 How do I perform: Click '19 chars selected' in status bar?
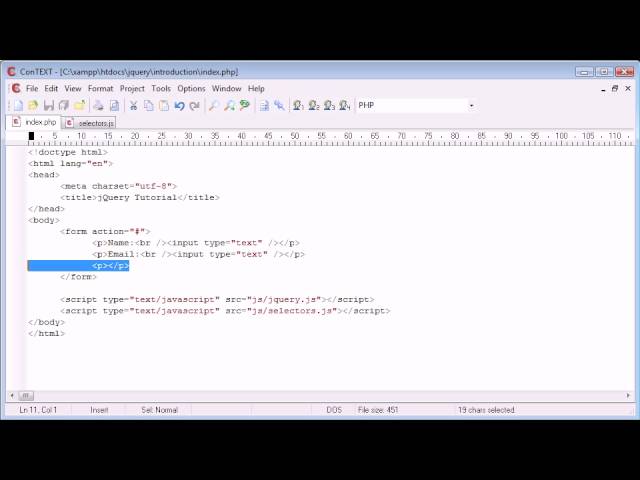point(486,410)
